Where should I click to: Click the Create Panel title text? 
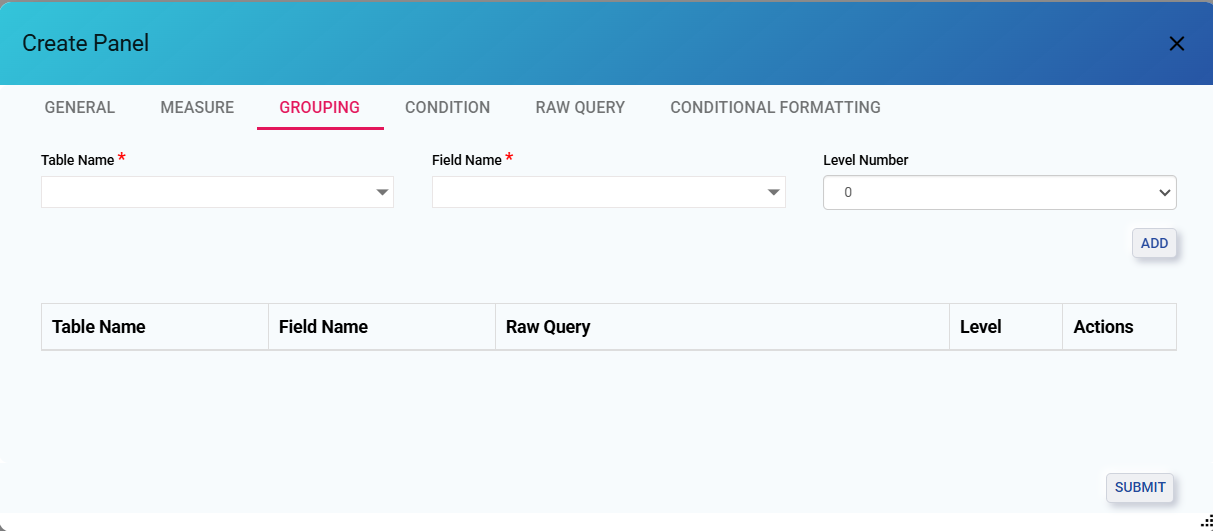(86, 43)
